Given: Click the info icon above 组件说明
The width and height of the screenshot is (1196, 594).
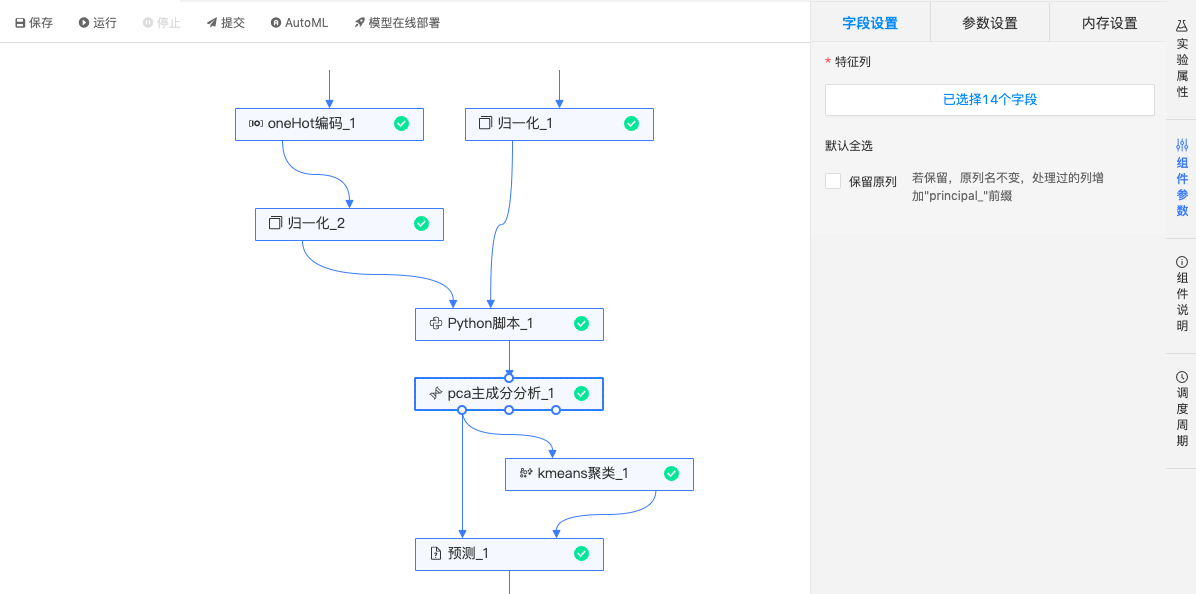Looking at the screenshot, I should pyautogui.click(x=1182, y=261).
